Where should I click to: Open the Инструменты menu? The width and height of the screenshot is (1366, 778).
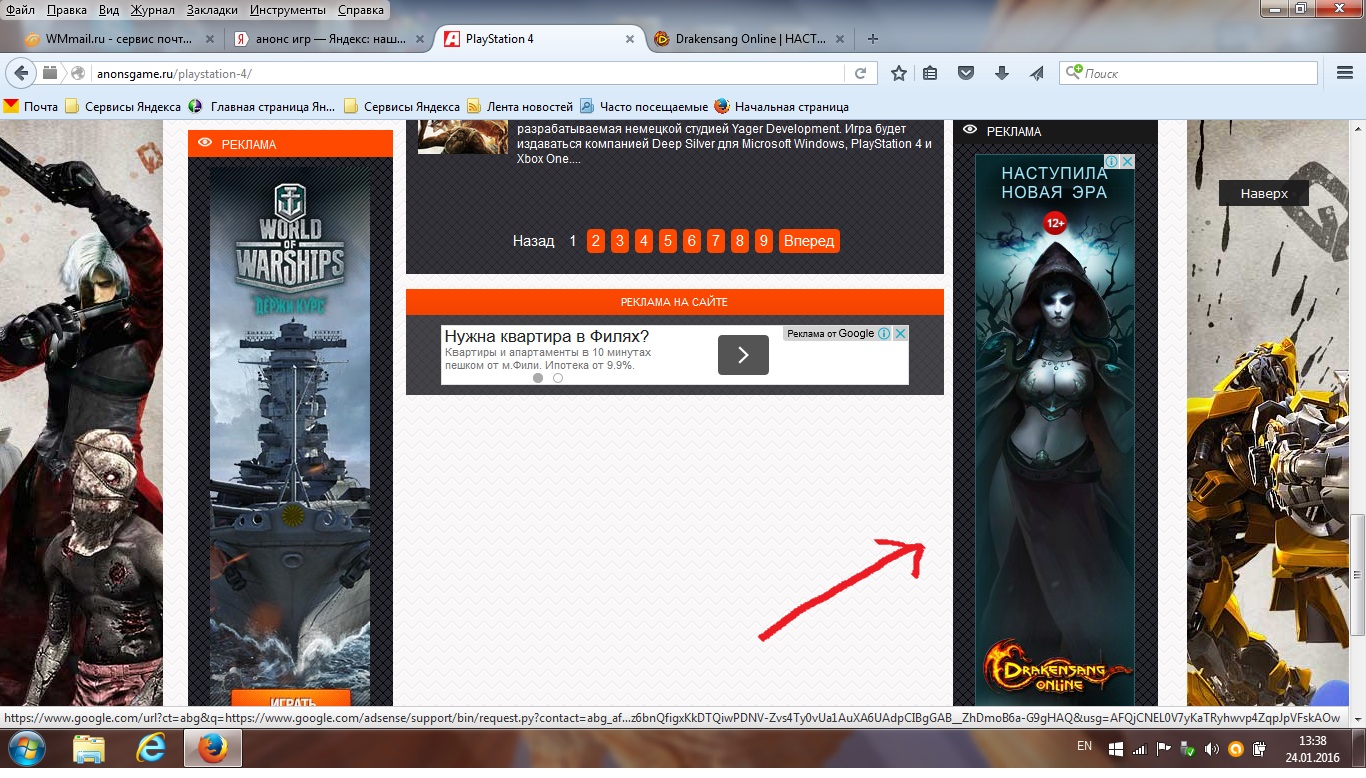pos(288,10)
